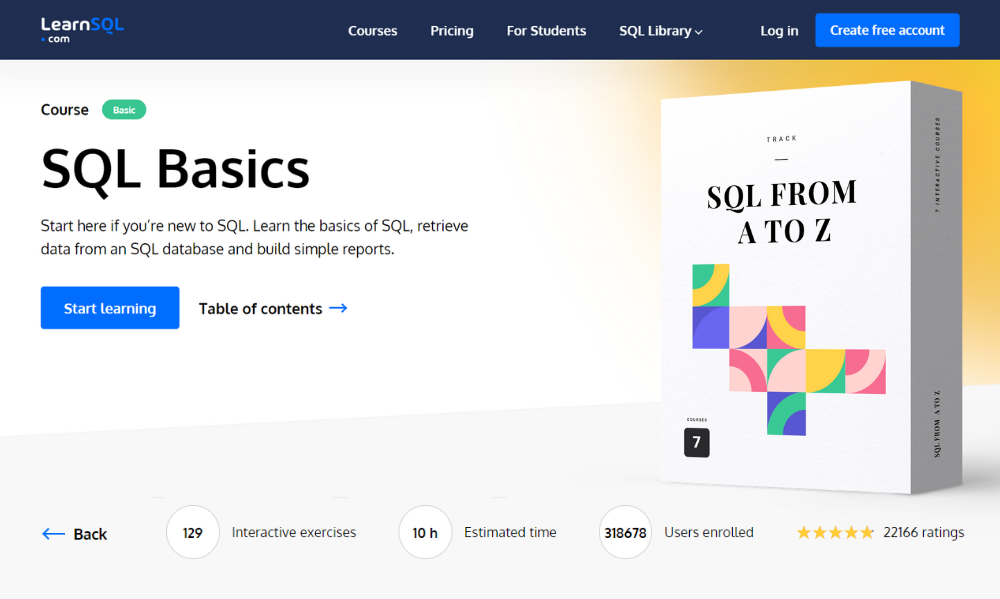This screenshot has width=1000, height=599.
Task: Click the Course label text
Action: click(64, 110)
